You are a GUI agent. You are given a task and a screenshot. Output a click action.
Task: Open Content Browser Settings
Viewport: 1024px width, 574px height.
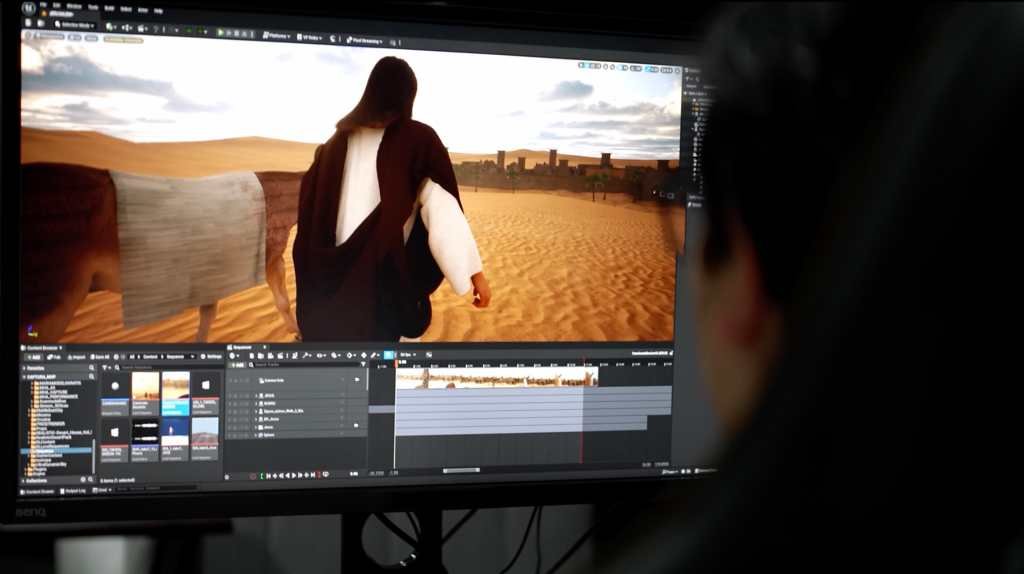coord(211,356)
